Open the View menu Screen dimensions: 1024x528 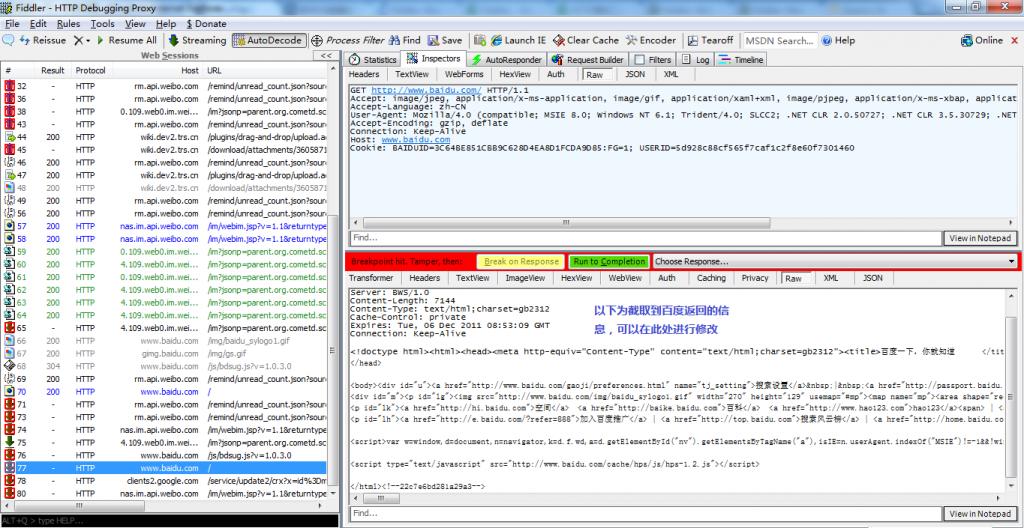click(135, 24)
